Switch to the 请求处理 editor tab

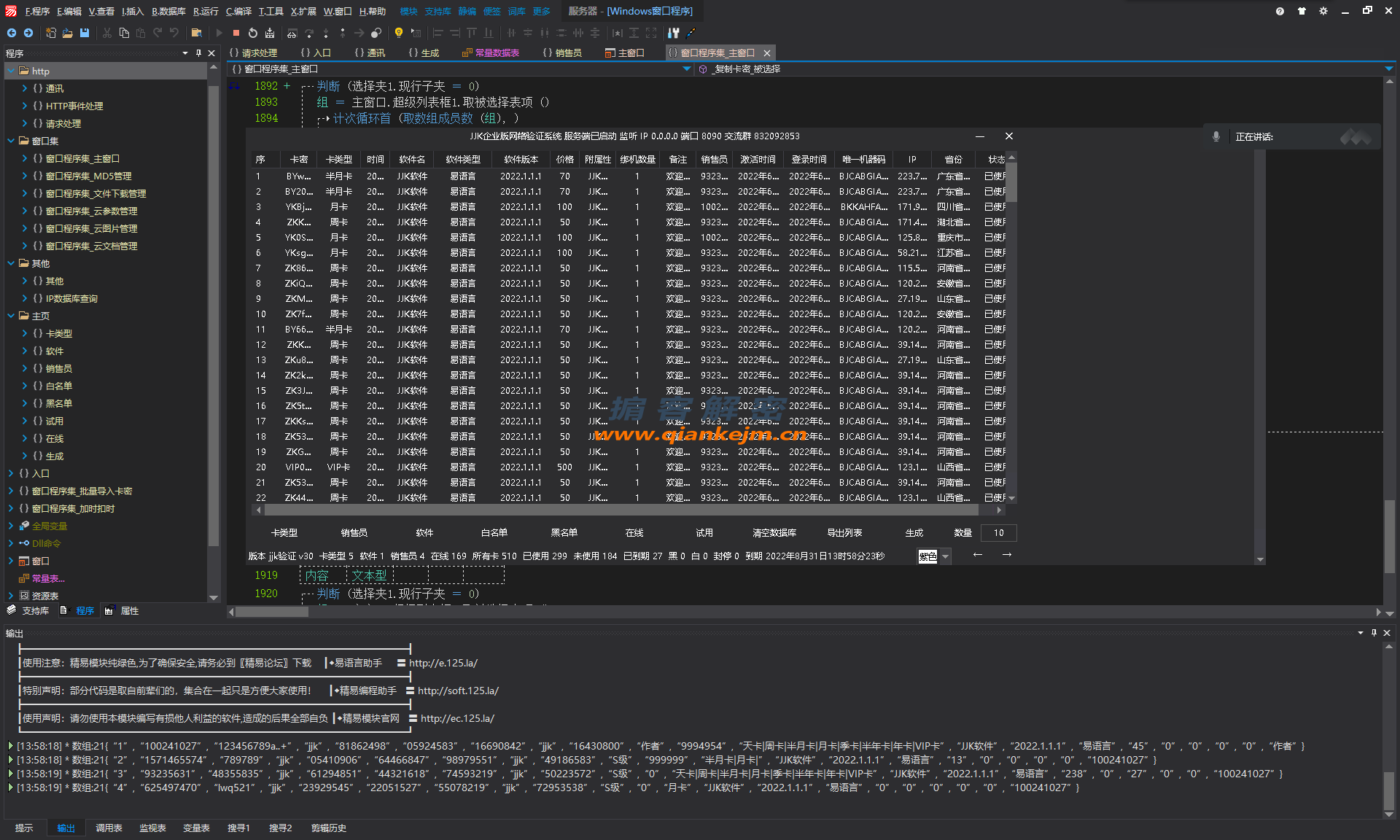pyautogui.click(x=253, y=52)
